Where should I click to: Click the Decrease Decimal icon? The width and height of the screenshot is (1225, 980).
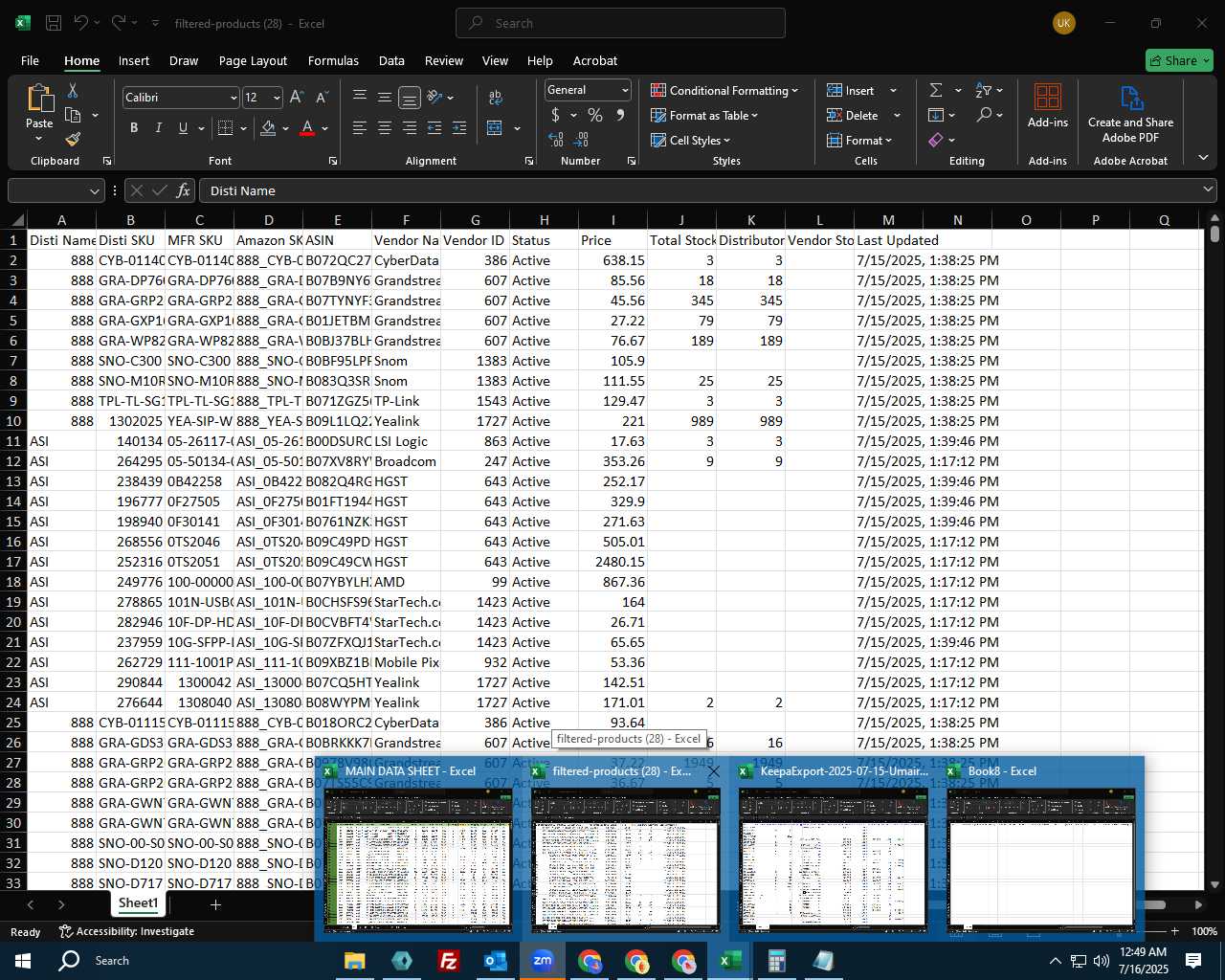pyautogui.click(x=581, y=140)
